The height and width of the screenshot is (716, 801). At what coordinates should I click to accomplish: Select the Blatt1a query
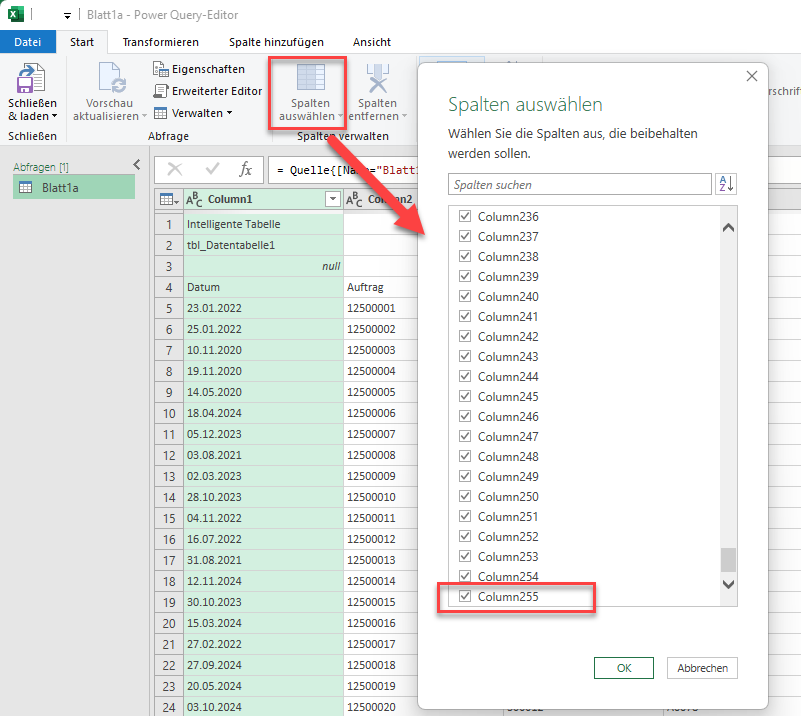click(x=74, y=187)
